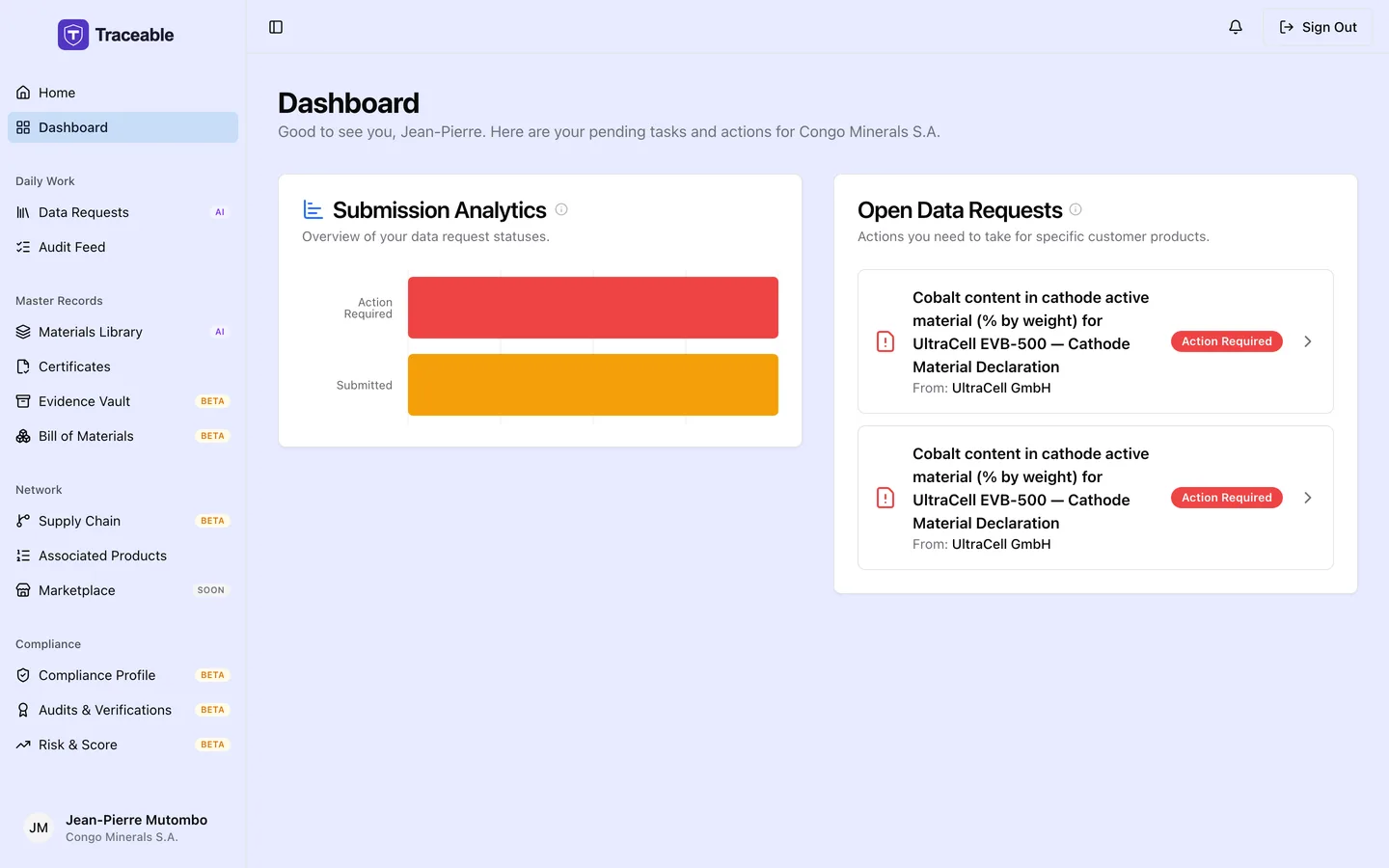Screen dimensions: 1389x868
Task: Click the JM user avatar
Action: [x=39, y=827]
